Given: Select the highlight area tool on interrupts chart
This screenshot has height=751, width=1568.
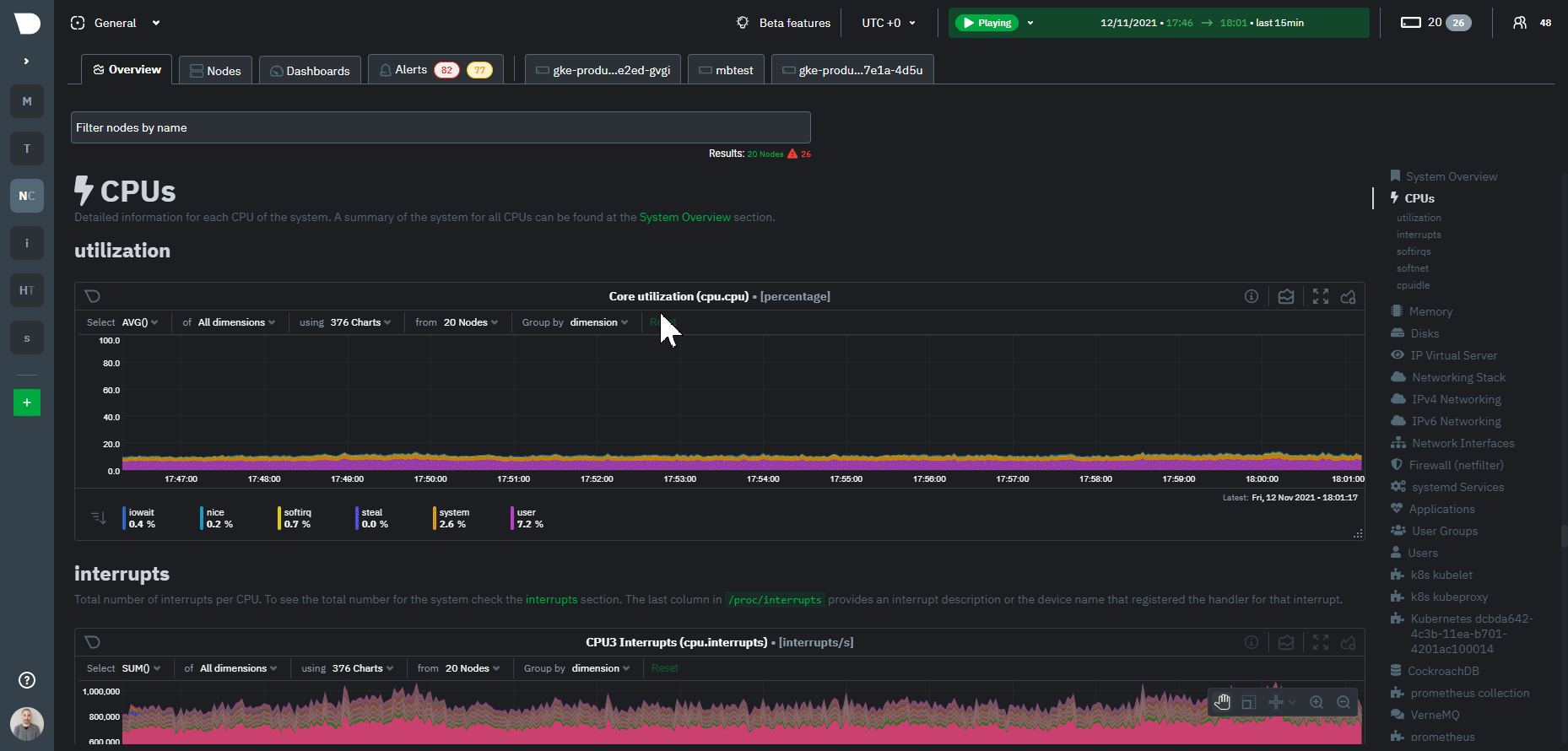Looking at the screenshot, I should click(x=1249, y=702).
